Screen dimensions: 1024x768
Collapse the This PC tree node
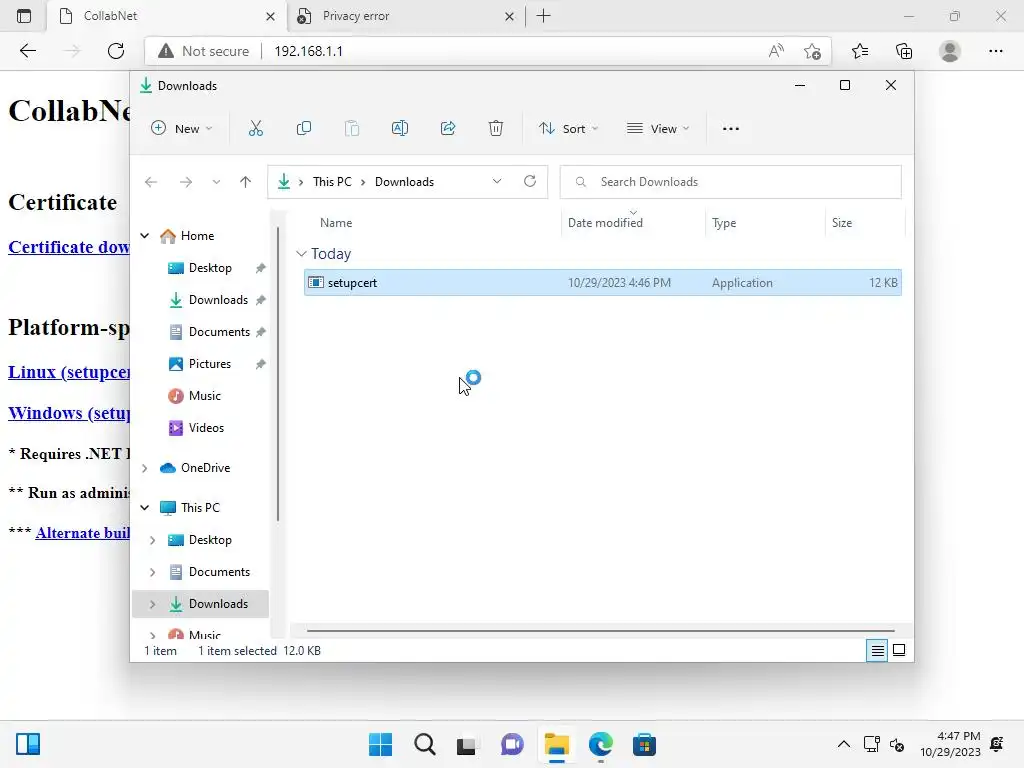point(145,508)
